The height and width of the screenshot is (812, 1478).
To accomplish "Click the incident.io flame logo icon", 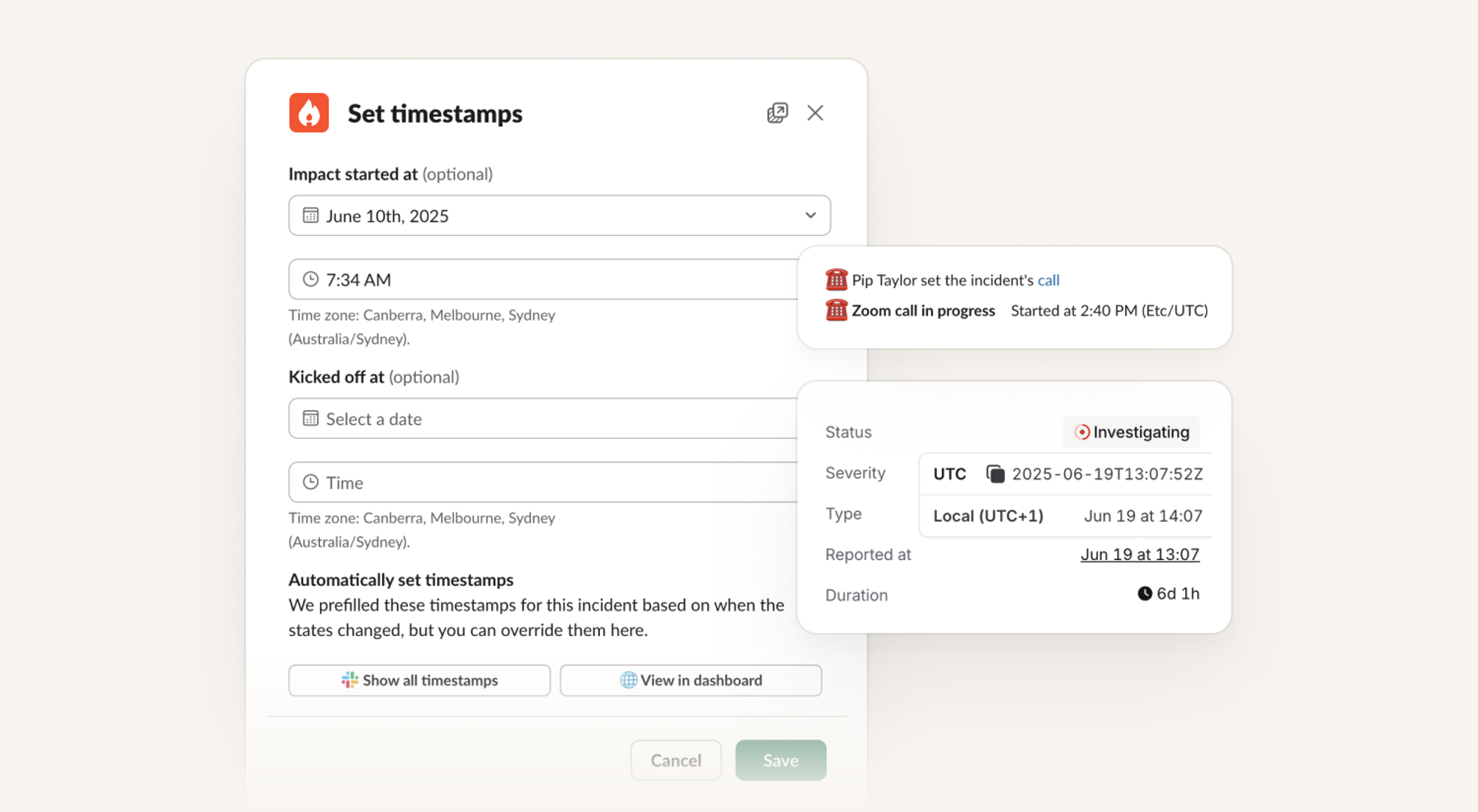I will pyautogui.click(x=309, y=113).
